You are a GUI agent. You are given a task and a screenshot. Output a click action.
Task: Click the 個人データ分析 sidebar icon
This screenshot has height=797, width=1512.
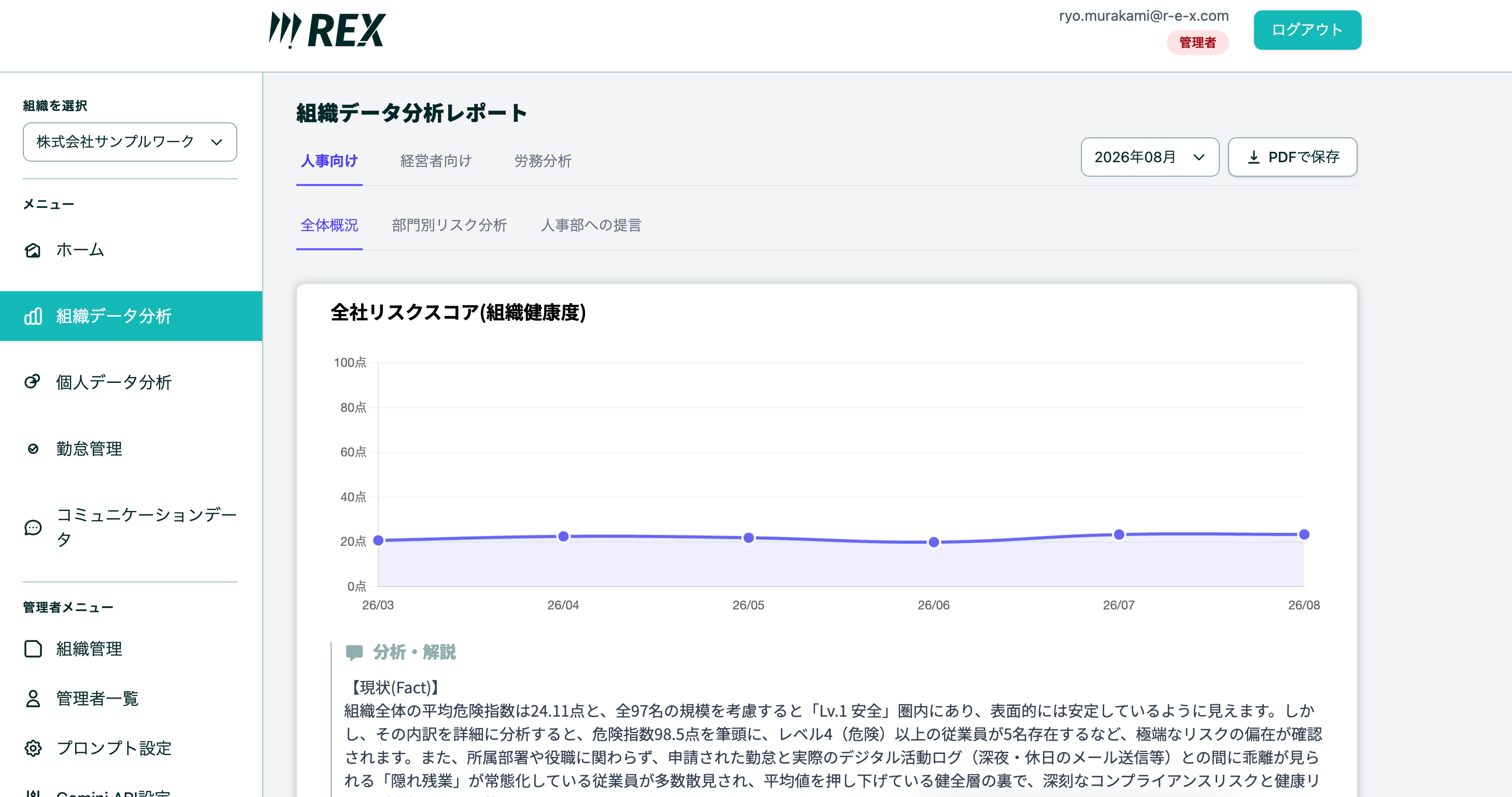[x=33, y=382]
